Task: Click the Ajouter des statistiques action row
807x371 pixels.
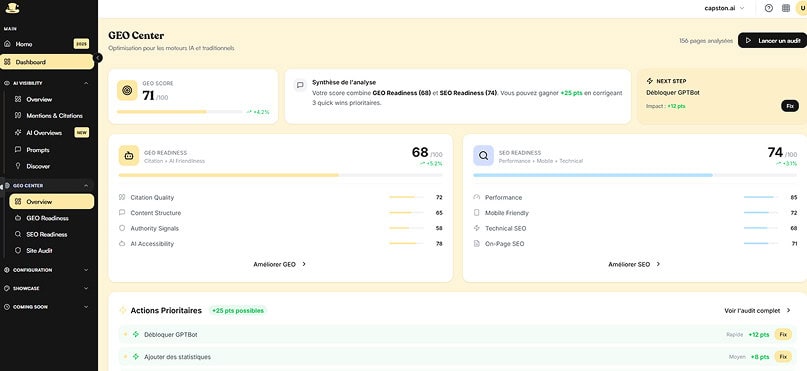Action: (458, 357)
